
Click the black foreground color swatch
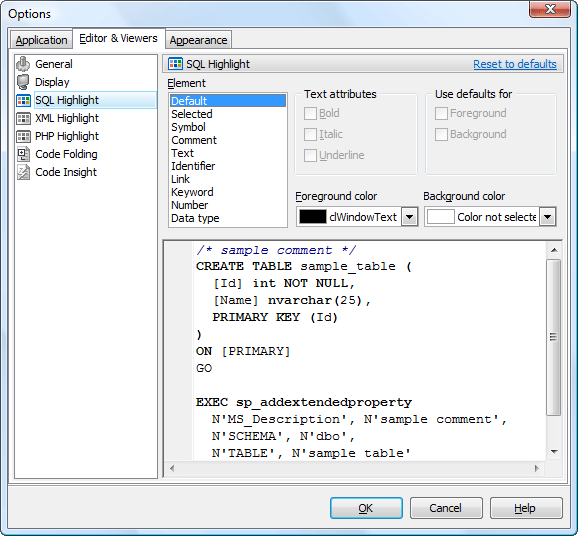tap(313, 217)
